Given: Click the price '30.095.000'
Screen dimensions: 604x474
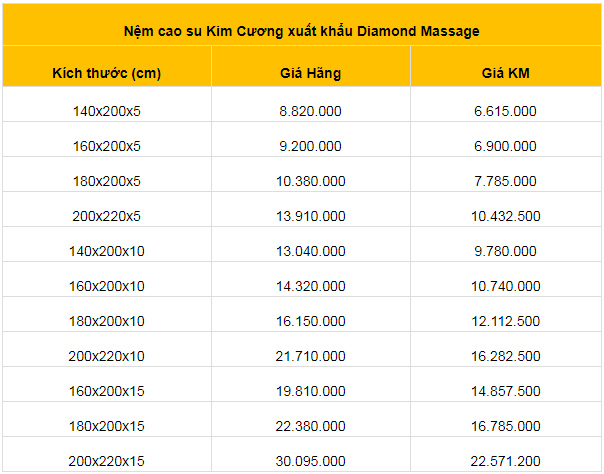Looking at the screenshot, I should click(x=310, y=461).
